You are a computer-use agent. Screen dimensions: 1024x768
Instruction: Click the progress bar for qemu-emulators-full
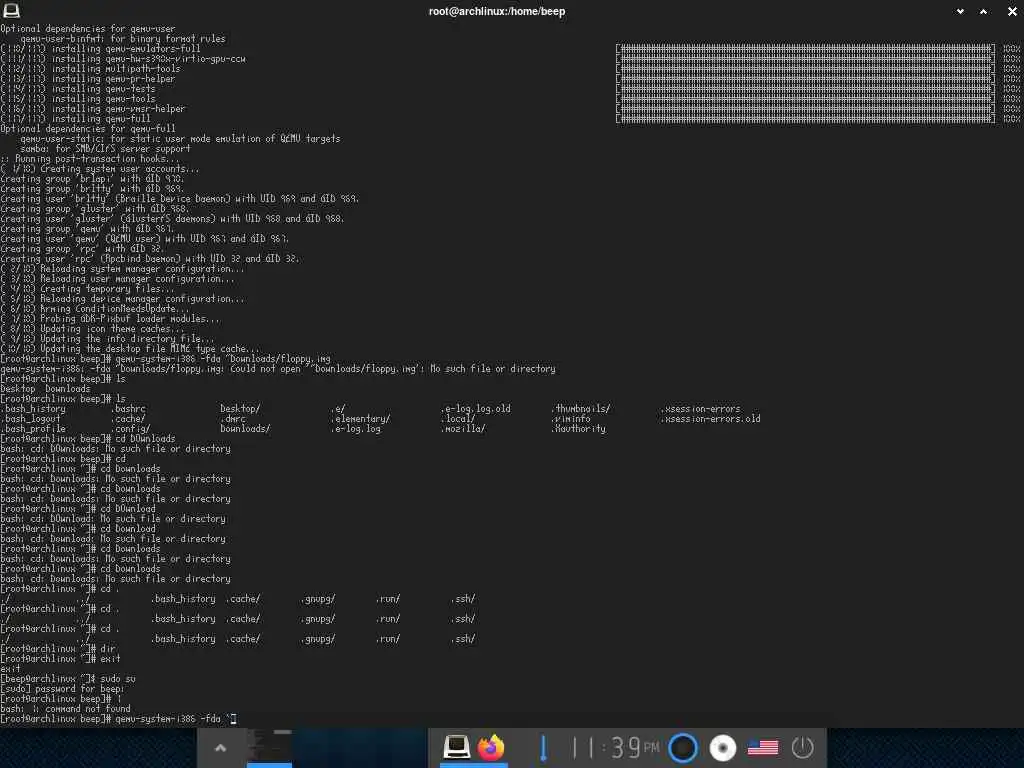805,48
